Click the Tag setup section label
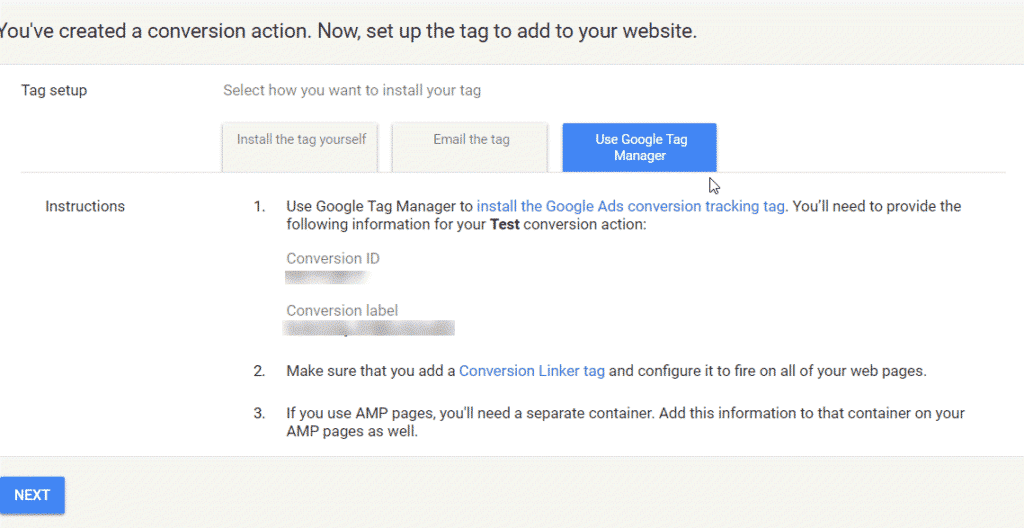The image size is (1024, 528). click(54, 90)
